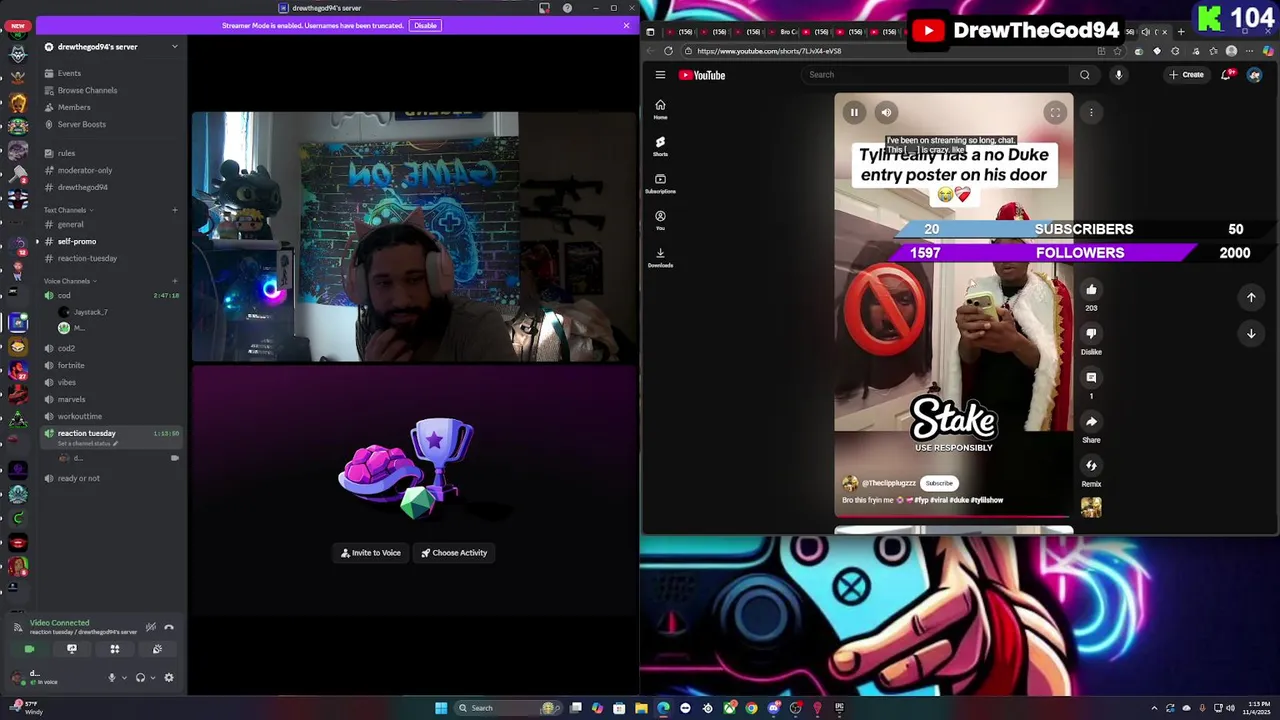1280x720 pixels.
Task: Pause the YouTube Short
Action: coord(854,112)
